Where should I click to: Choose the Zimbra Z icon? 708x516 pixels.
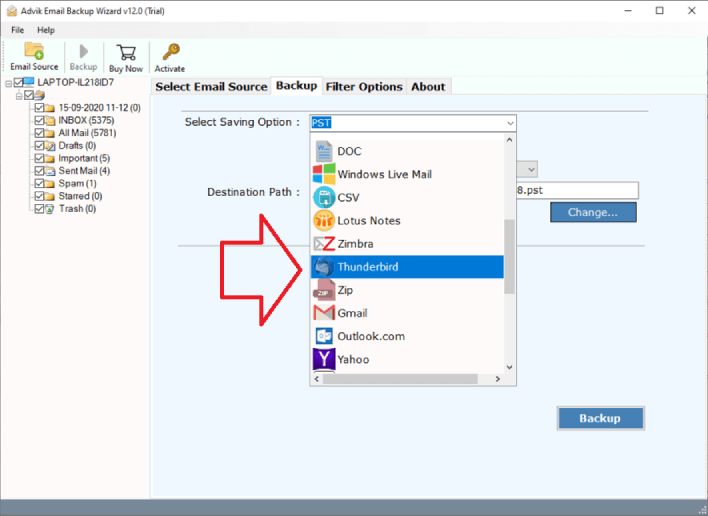pyautogui.click(x=324, y=244)
